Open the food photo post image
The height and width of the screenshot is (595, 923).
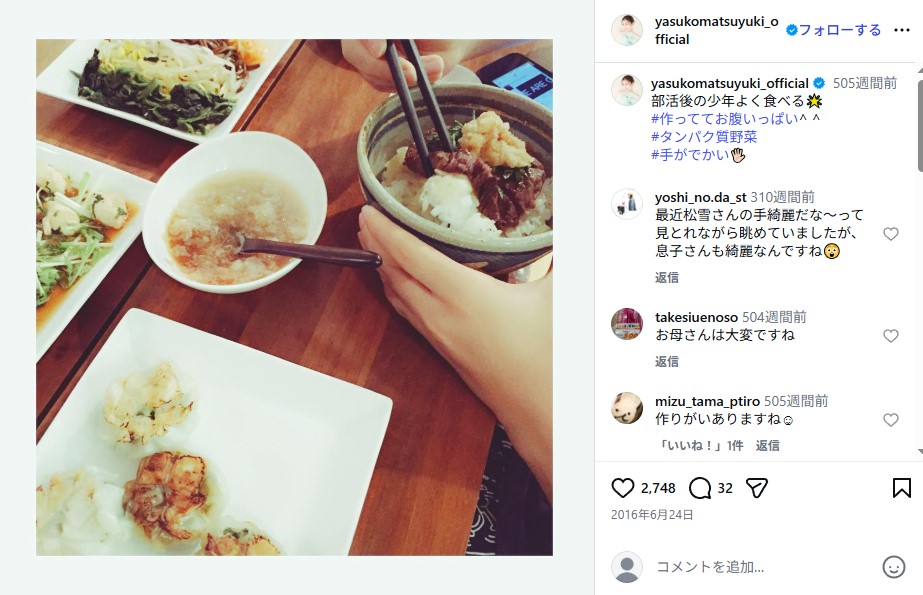pyautogui.click(x=294, y=297)
